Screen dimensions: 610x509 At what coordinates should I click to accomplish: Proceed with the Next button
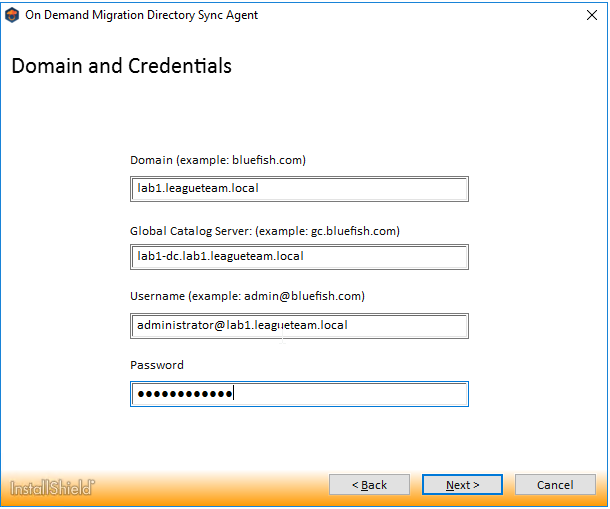coord(462,484)
